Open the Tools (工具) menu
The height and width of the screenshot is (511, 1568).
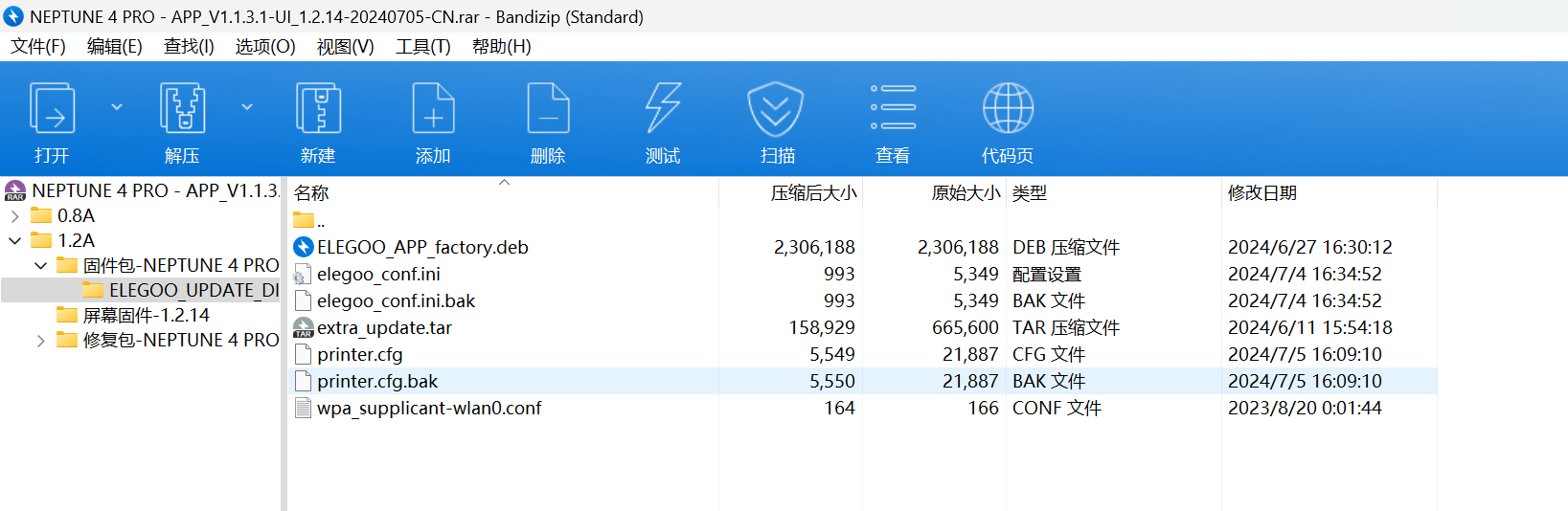(422, 47)
